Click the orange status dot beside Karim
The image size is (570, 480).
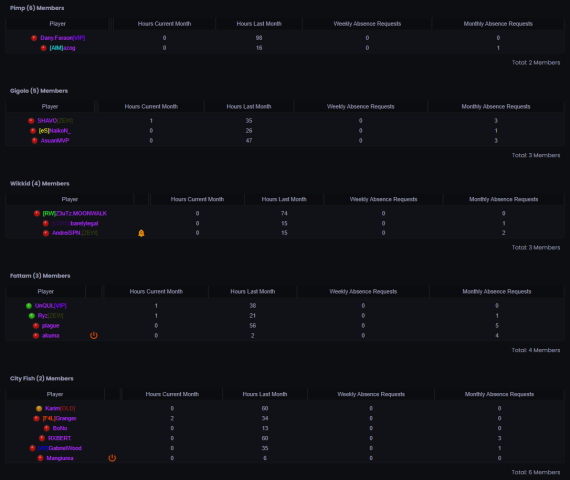pyautogui.click(x=39, y=408)
